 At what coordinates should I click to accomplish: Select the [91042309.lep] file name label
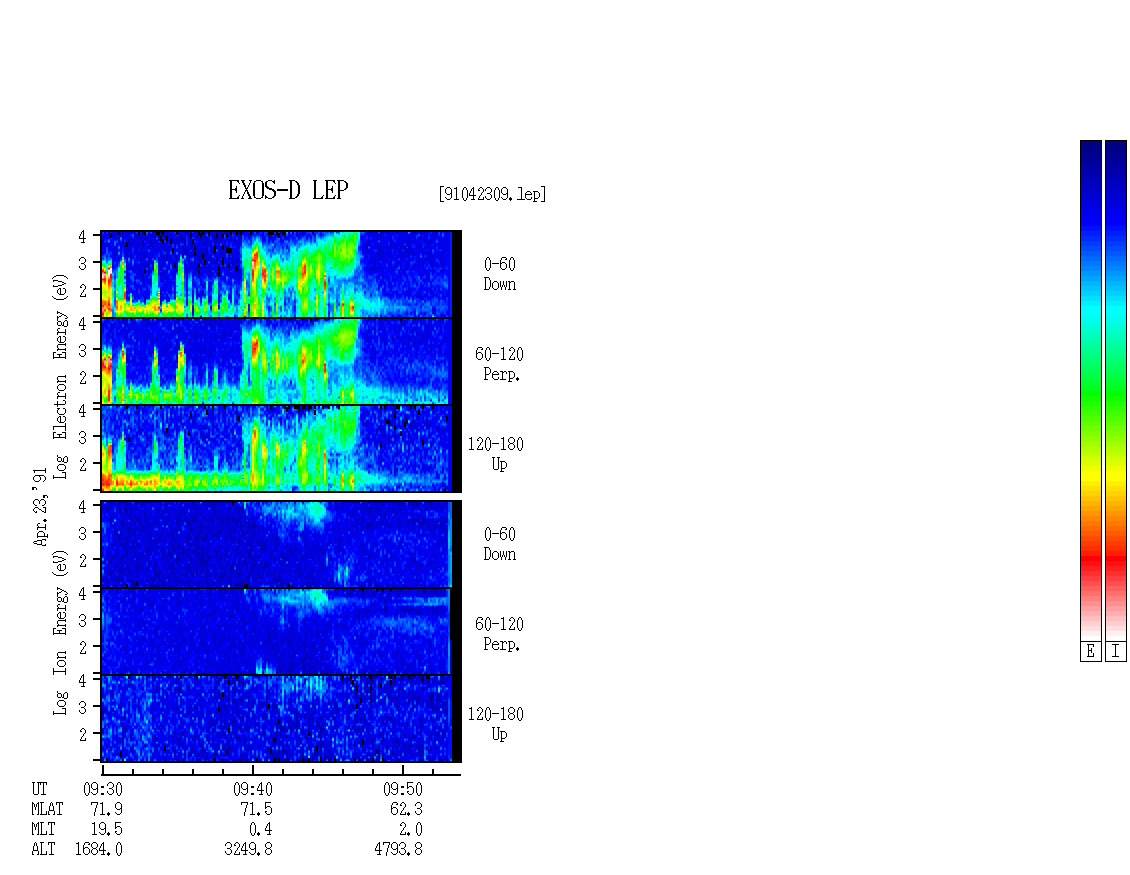point(492,194)
